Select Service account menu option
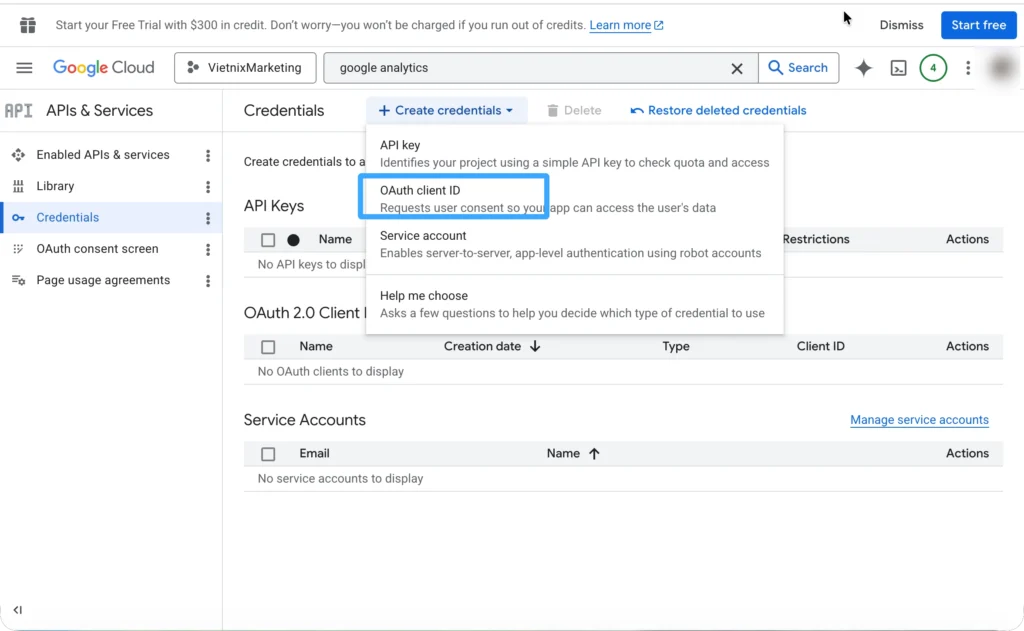This screenshot has width=1024, height=631. coord(570,244)
